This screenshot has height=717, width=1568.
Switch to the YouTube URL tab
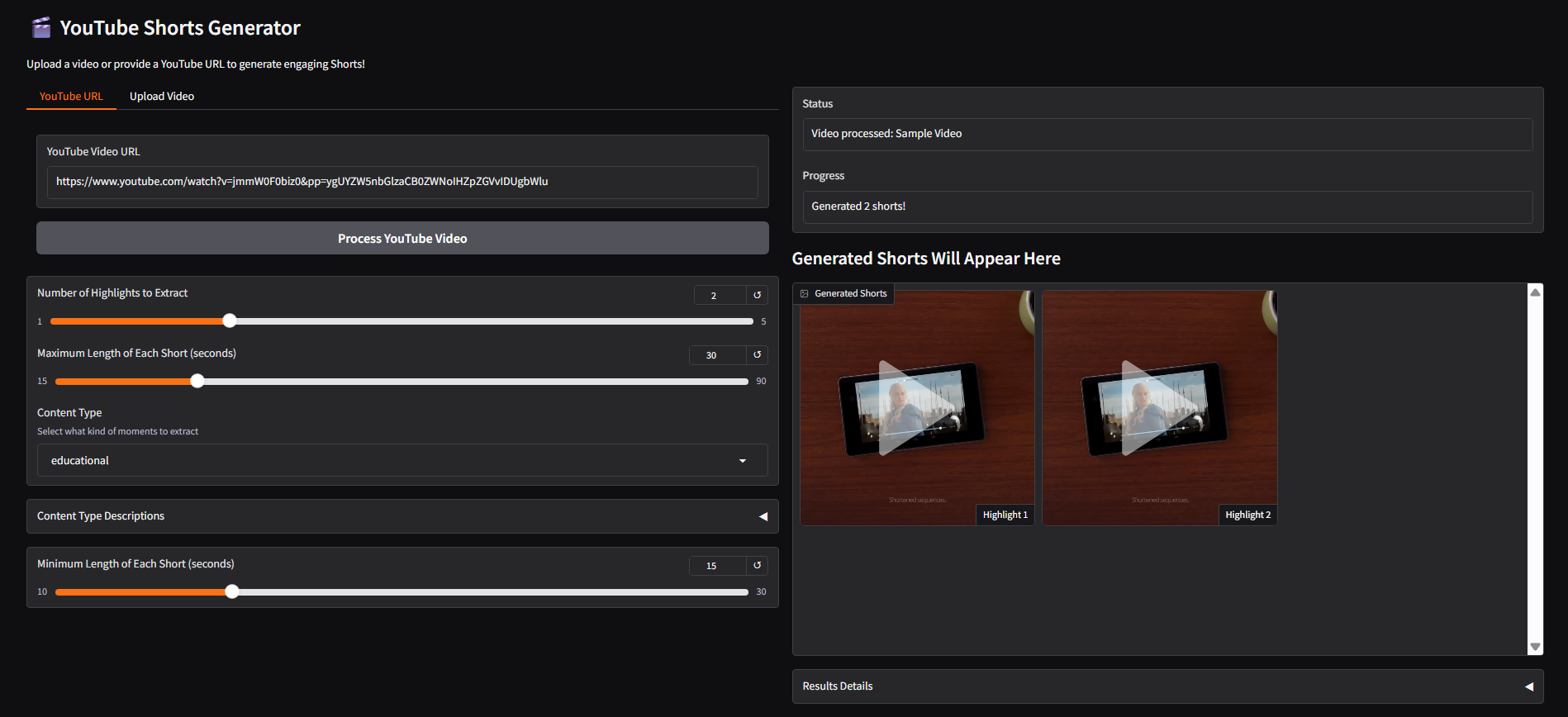point(71,97)
